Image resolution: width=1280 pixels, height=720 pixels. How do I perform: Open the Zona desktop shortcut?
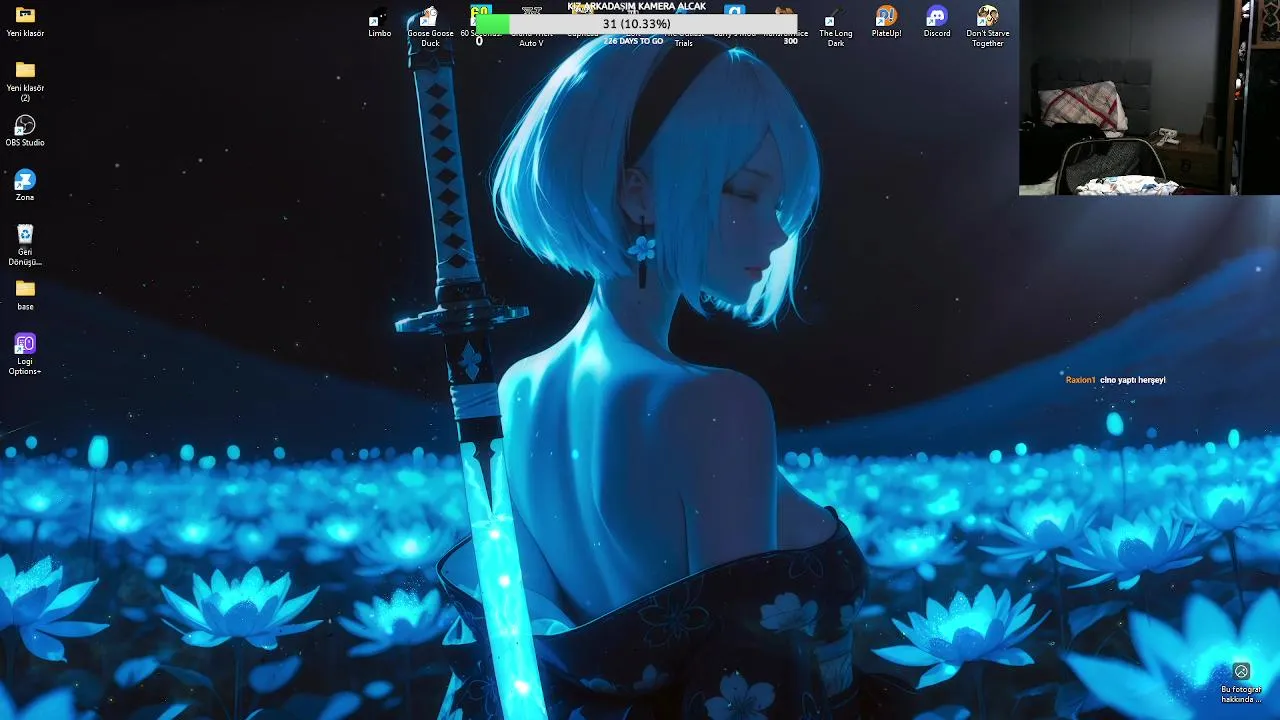coord(25,185)
